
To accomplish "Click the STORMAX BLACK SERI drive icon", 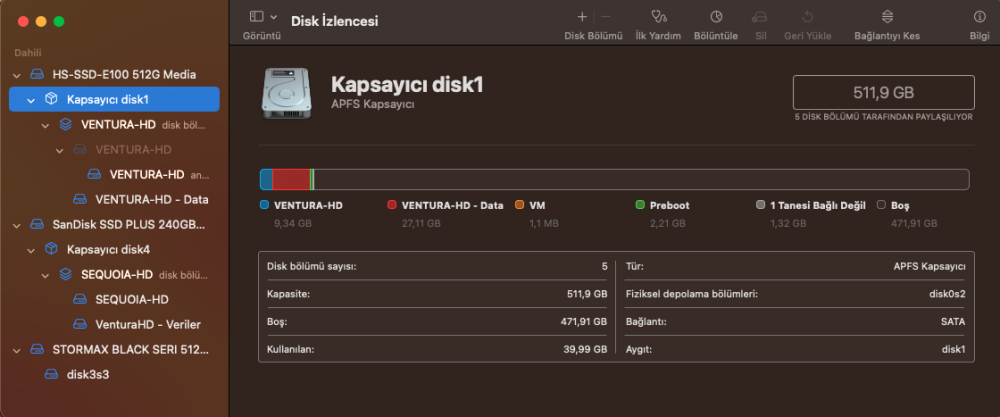I will 37,349.
